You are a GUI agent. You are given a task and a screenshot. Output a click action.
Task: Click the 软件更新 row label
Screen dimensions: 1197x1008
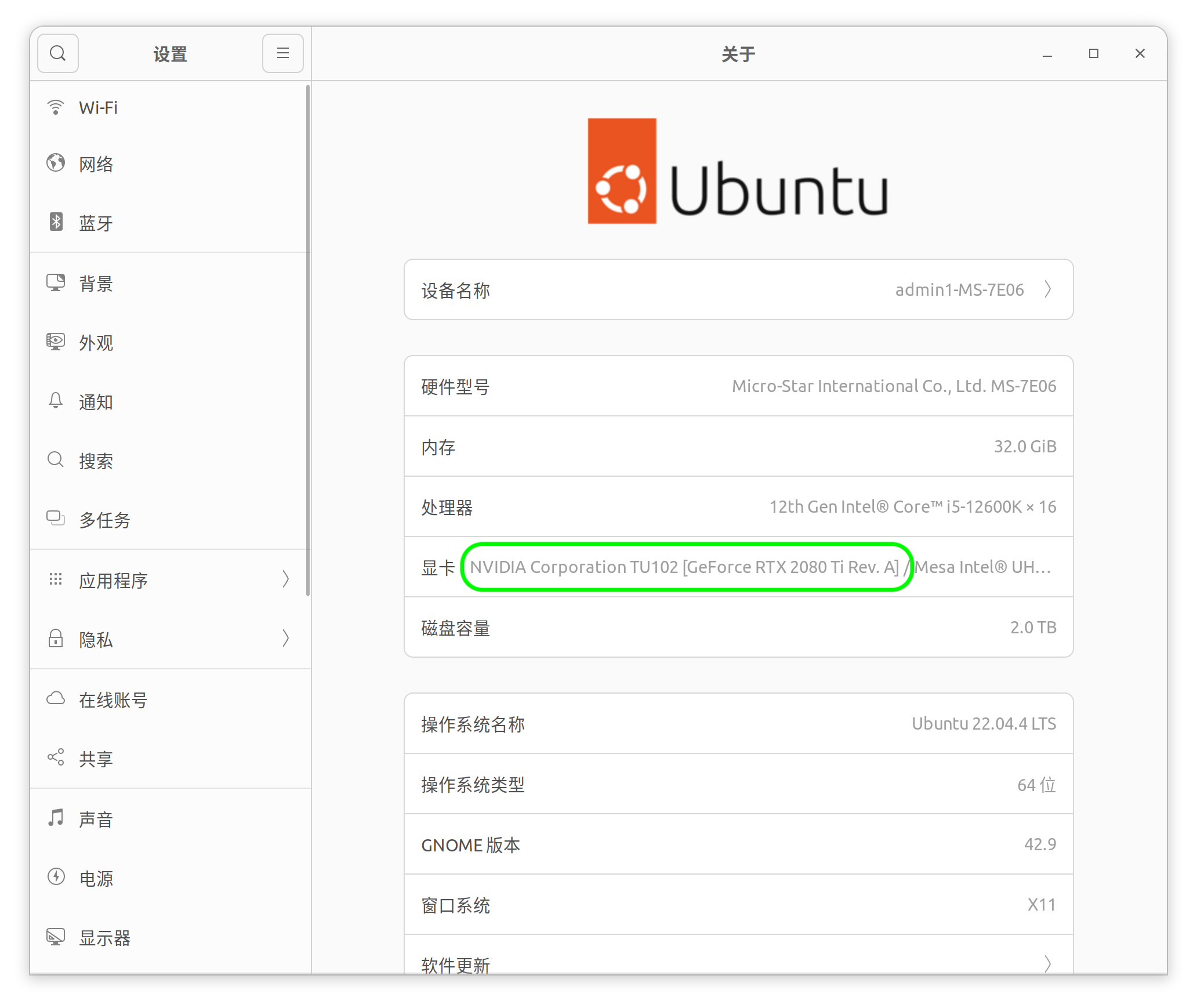pos(456,965)
